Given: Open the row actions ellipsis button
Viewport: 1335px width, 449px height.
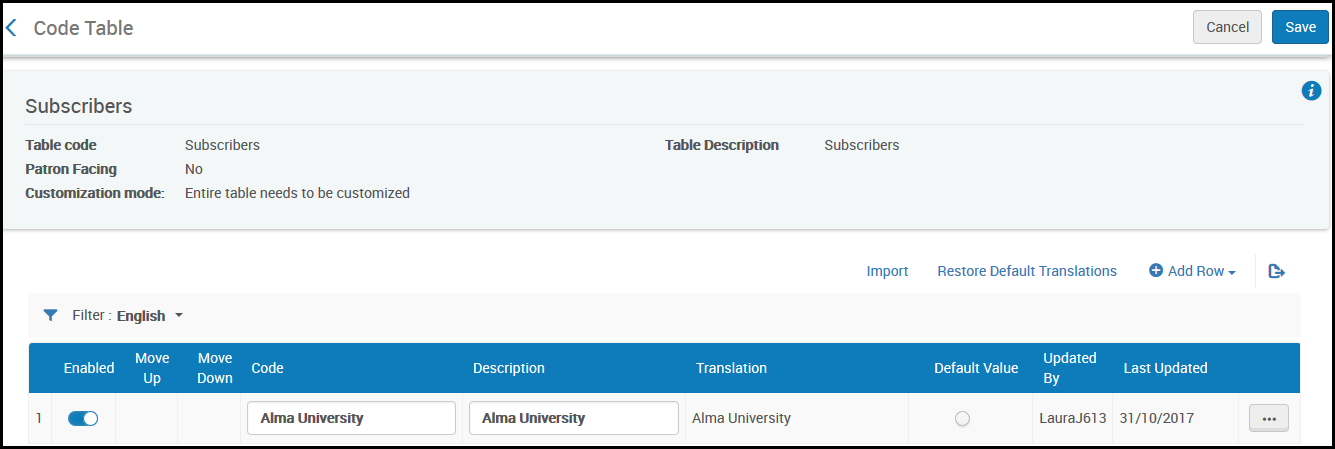Looking at the screenshot, I should click(x=1269, y=418).
